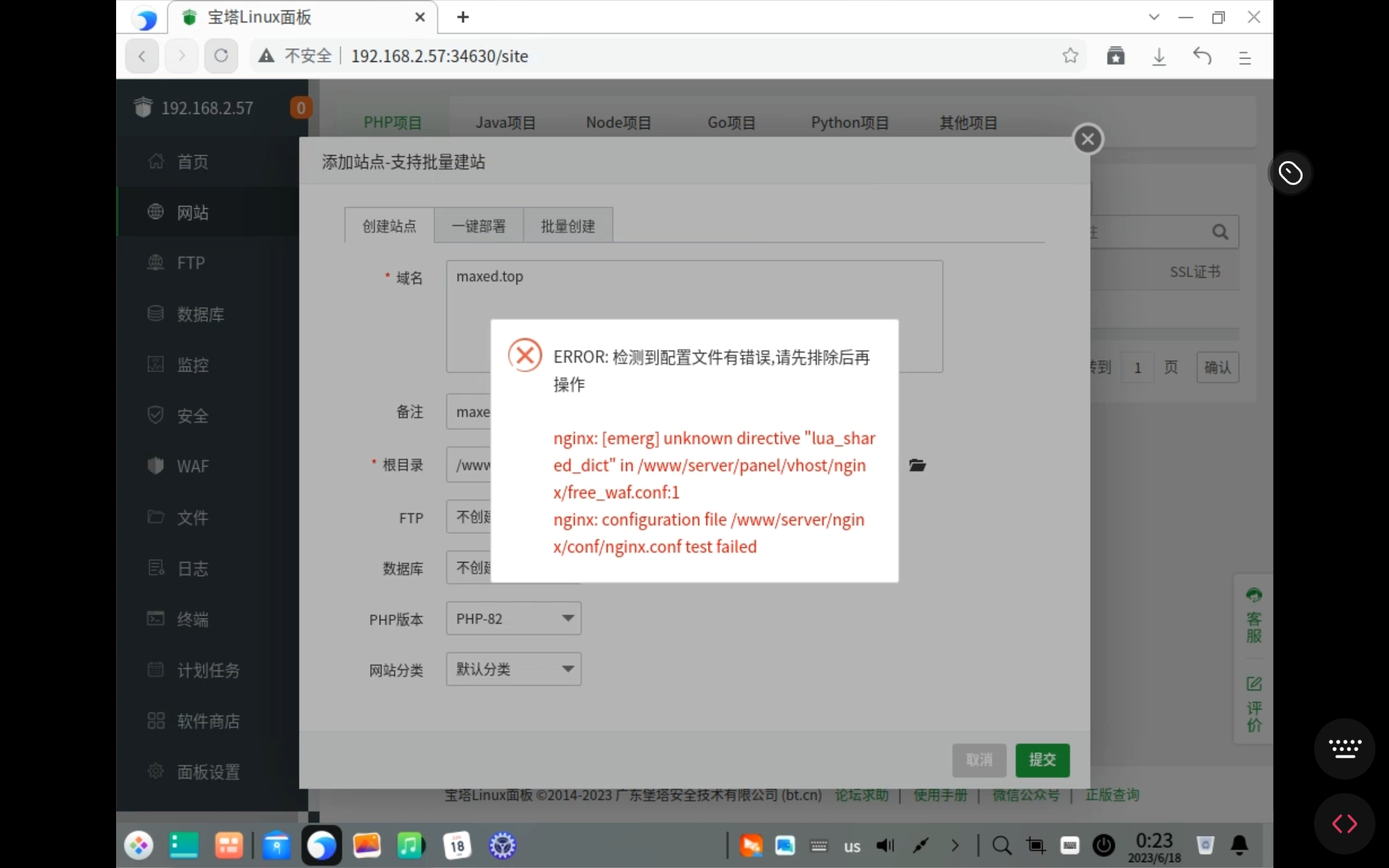The height and width of the screenshot is (868, 1389).
Task: Switch to 批量创建 tab
Action: [568, 226]
